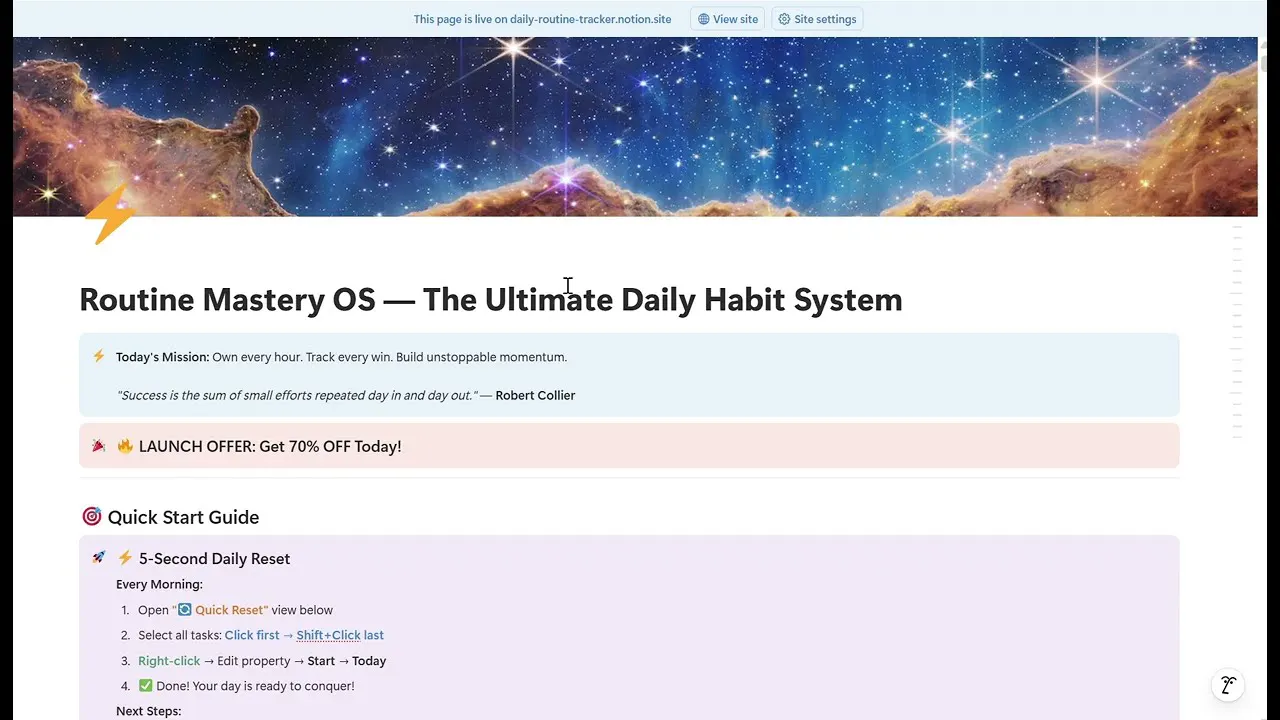Click the View site button

[727, 19]
